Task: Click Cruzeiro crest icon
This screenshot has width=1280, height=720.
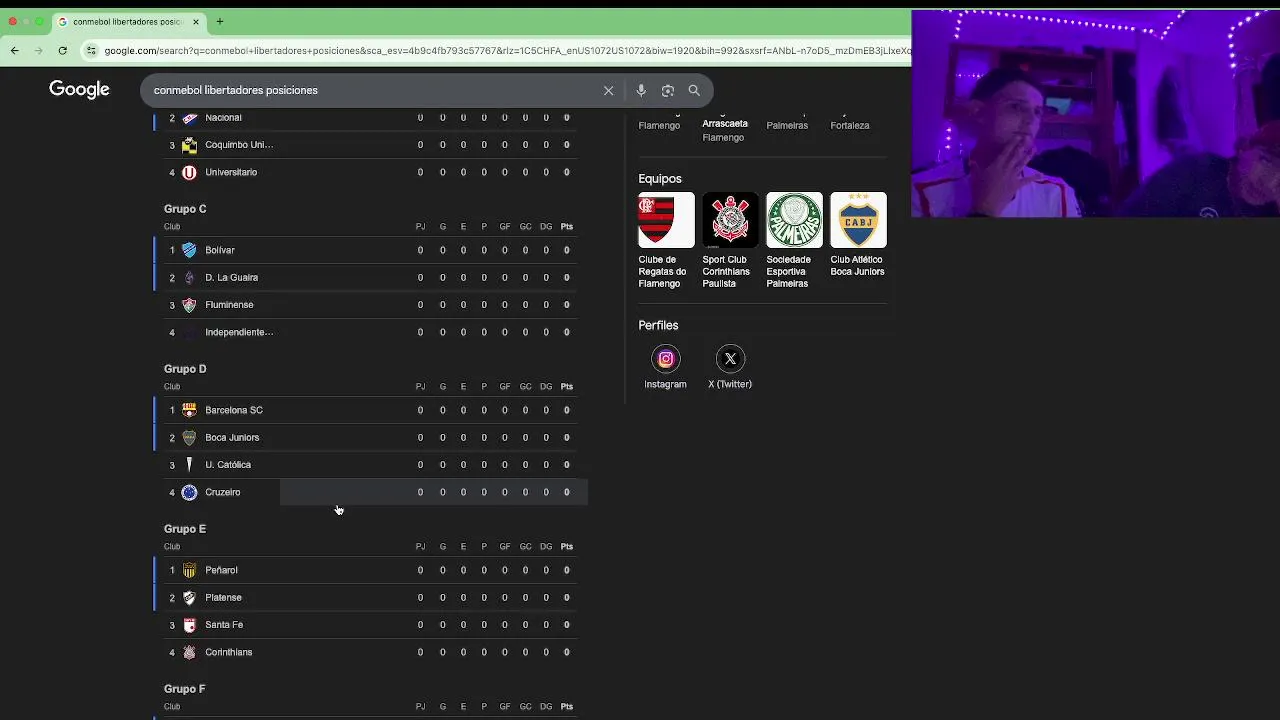Action: click(x=189, y=492)
